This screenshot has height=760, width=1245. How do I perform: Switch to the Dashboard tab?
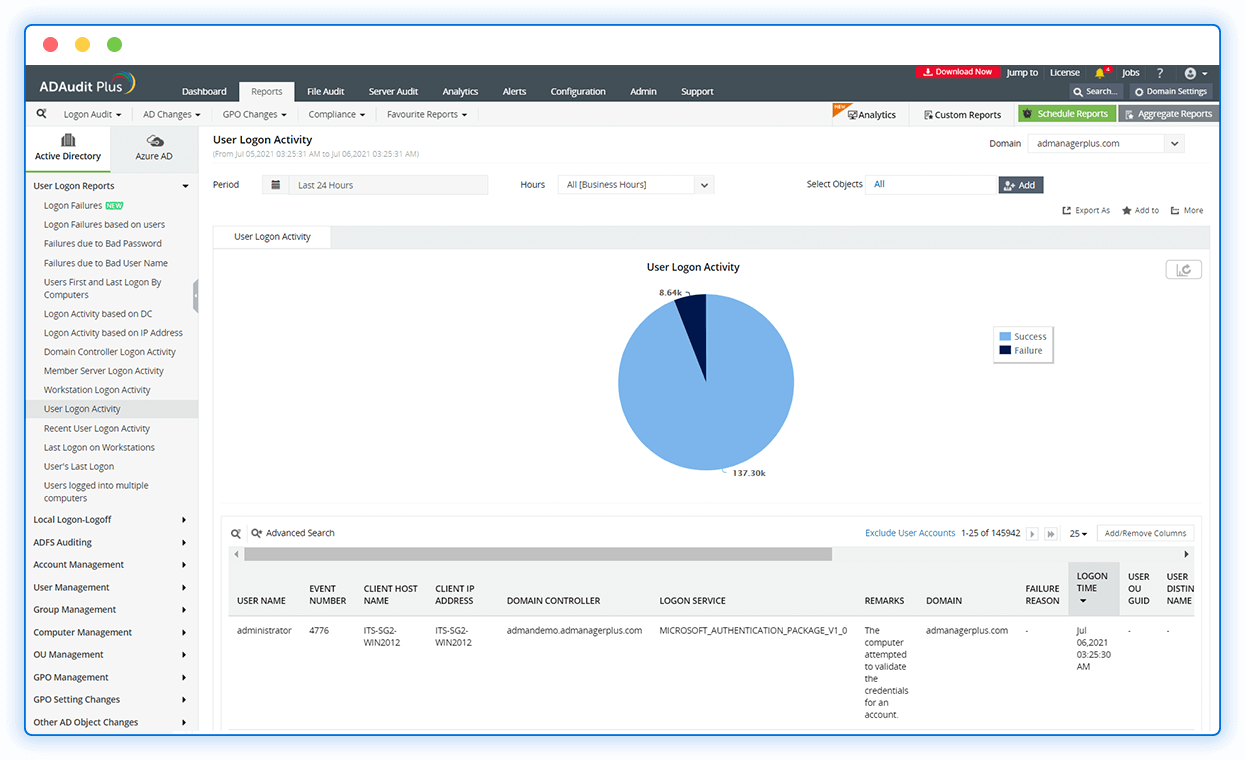click(x=204, y=92)
